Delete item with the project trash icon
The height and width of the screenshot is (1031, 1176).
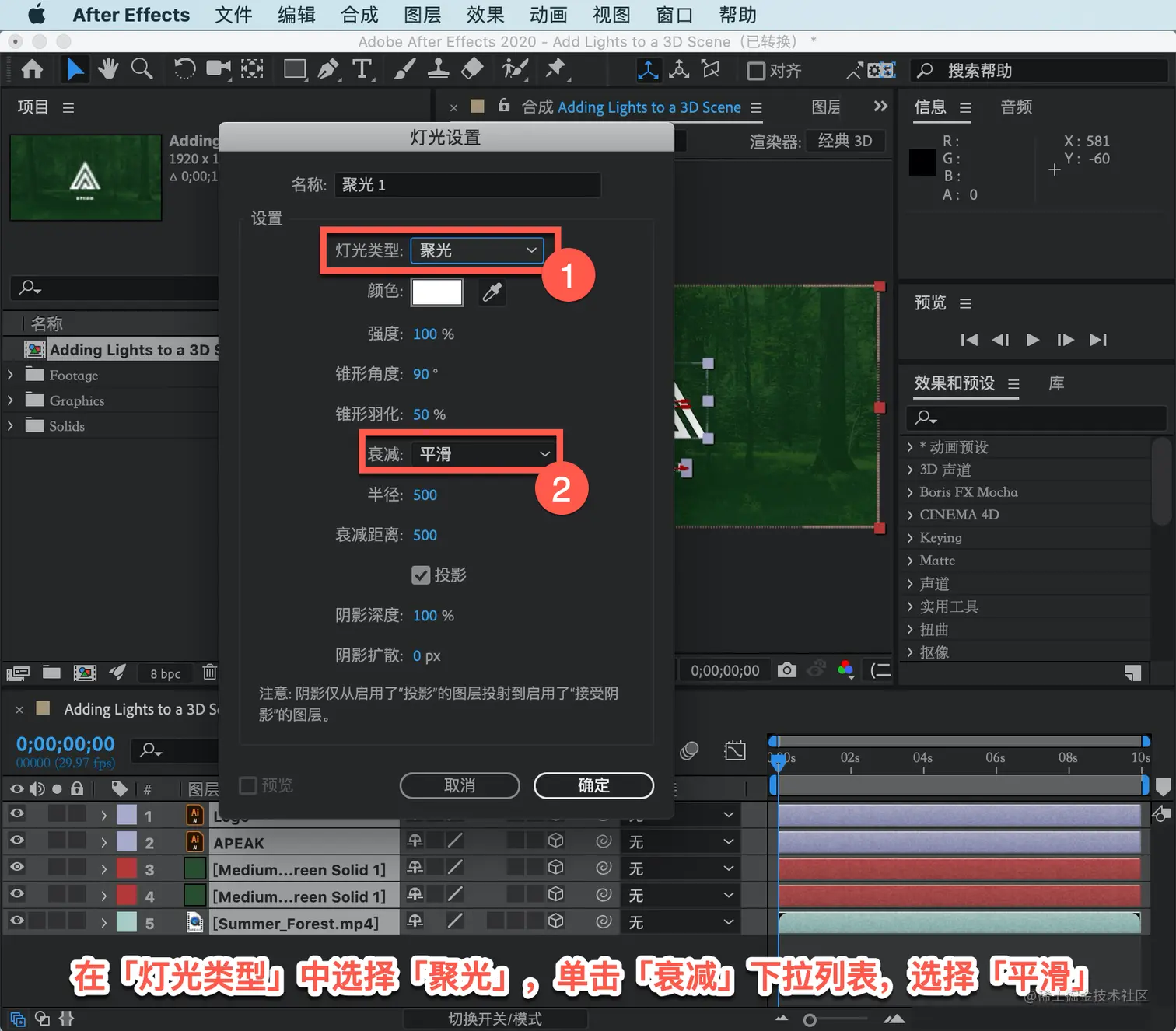209,672
